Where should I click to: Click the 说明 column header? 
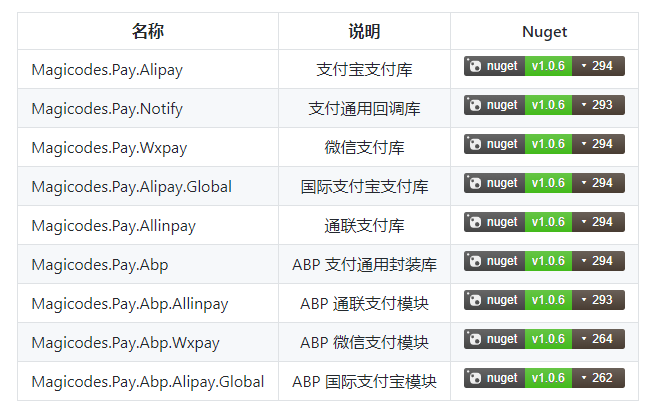364,31
